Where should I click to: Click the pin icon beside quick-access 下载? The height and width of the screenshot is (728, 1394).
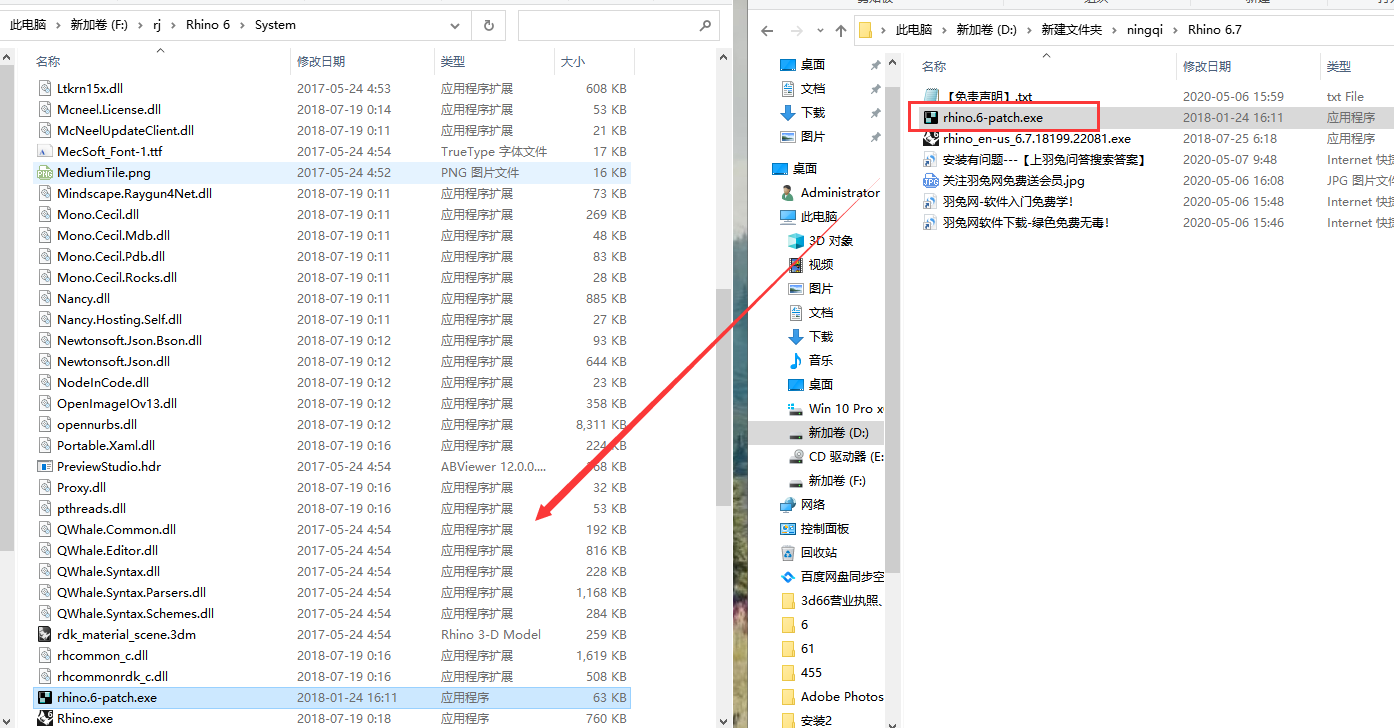(875, 113)
